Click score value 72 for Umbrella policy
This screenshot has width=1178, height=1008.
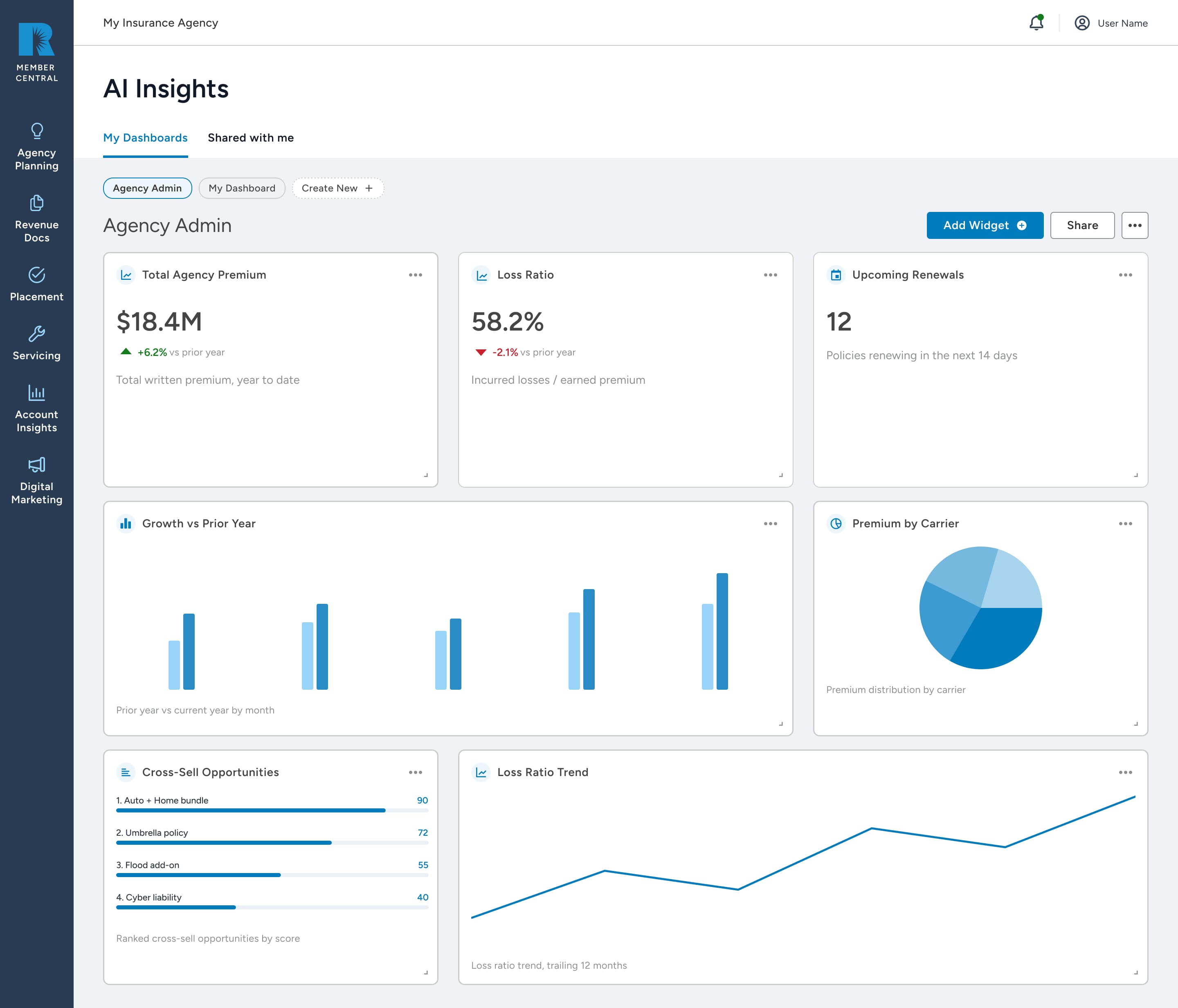click(423, 833)
